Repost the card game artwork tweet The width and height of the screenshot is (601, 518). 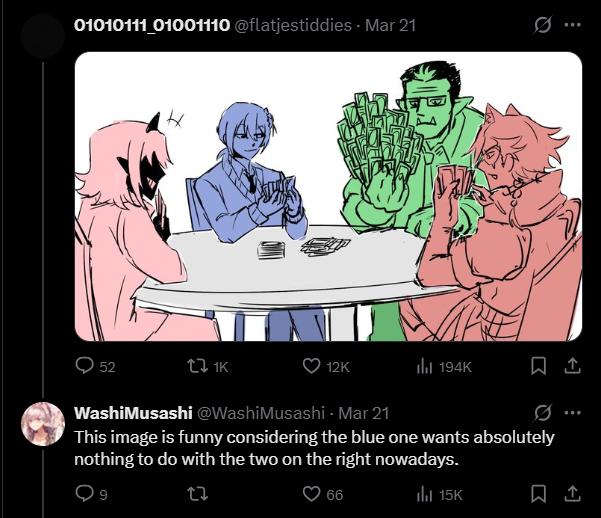coord(207,367)
